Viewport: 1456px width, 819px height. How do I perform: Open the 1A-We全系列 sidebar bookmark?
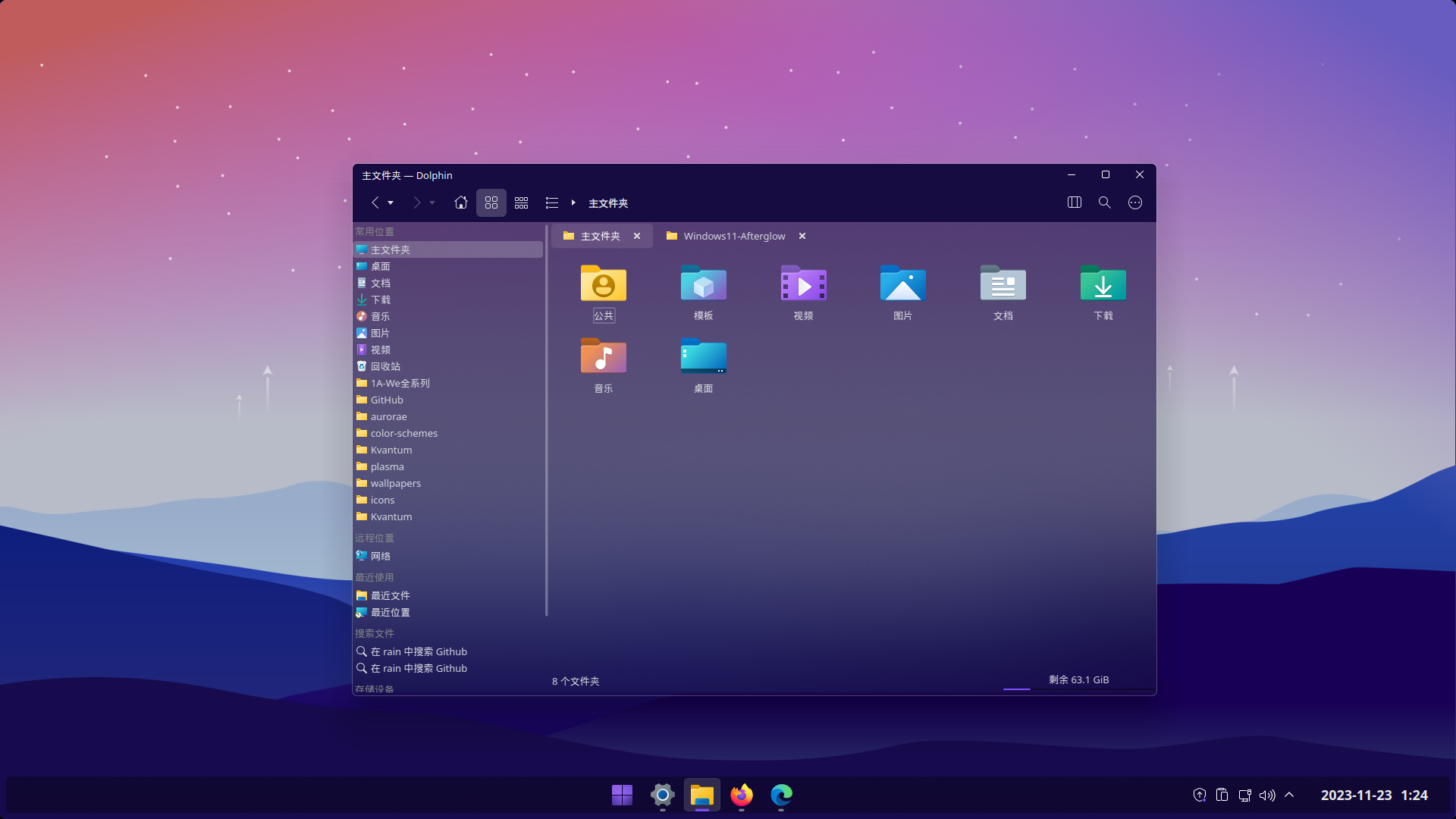tap(448, 383)
